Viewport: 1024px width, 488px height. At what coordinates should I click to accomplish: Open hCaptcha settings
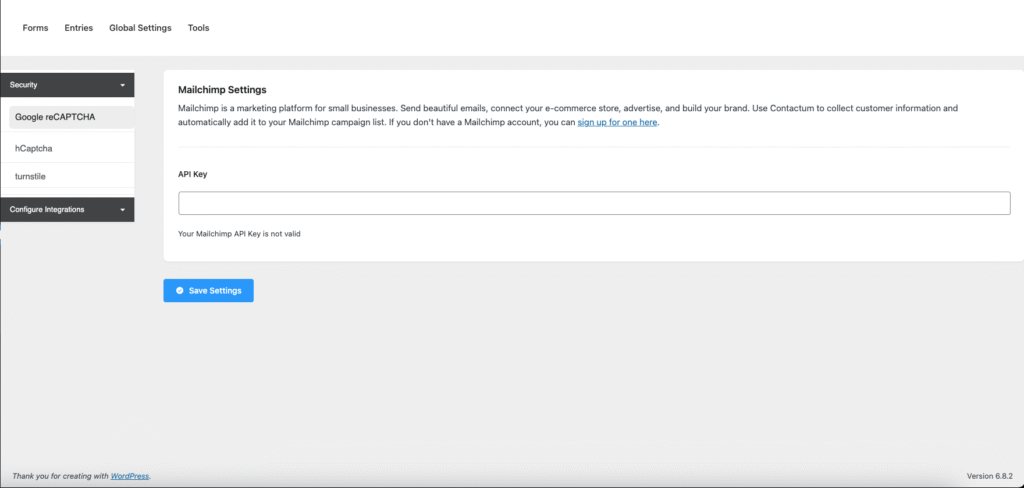click(33, 148)
